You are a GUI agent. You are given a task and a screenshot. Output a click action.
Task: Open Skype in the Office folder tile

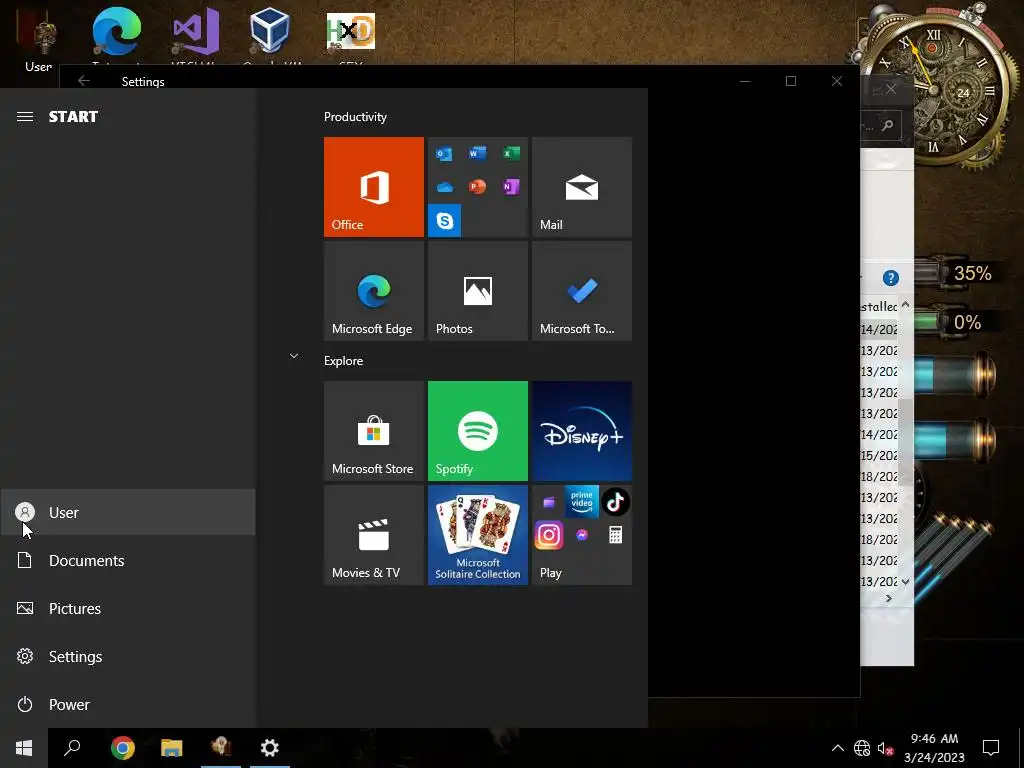point(445,220)
